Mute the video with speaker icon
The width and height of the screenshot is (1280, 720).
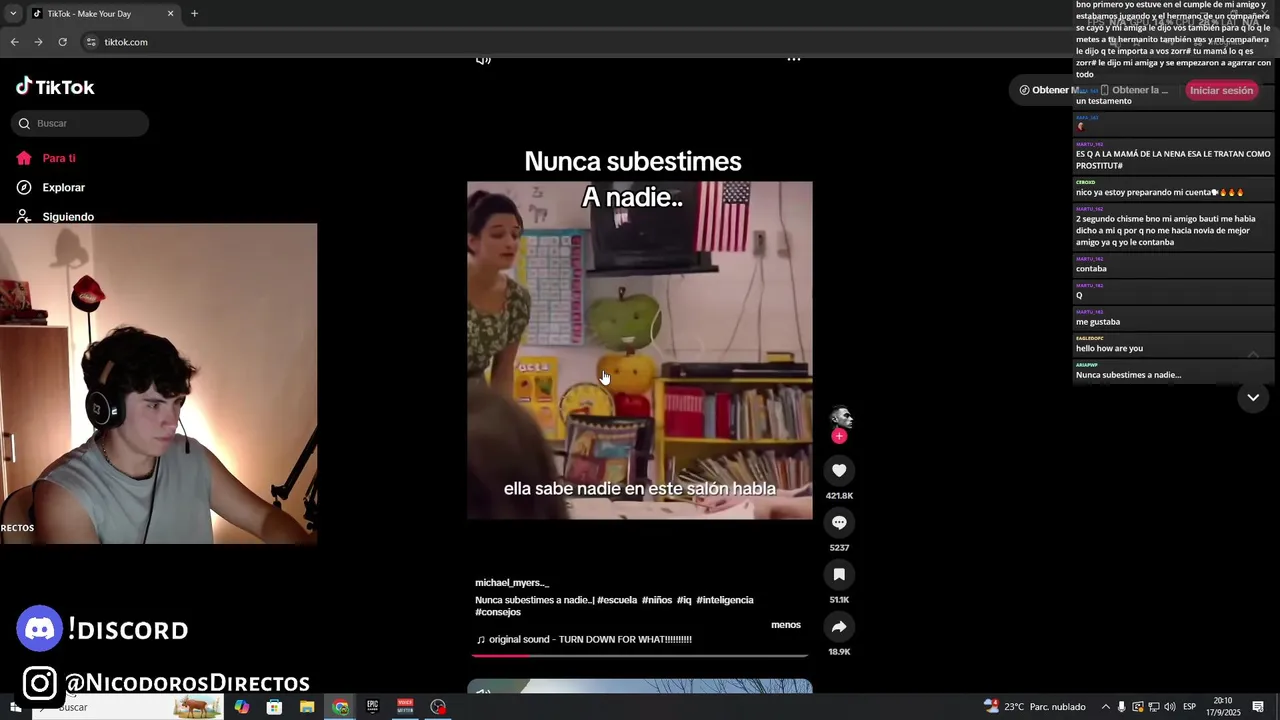[x=483, y=60]
